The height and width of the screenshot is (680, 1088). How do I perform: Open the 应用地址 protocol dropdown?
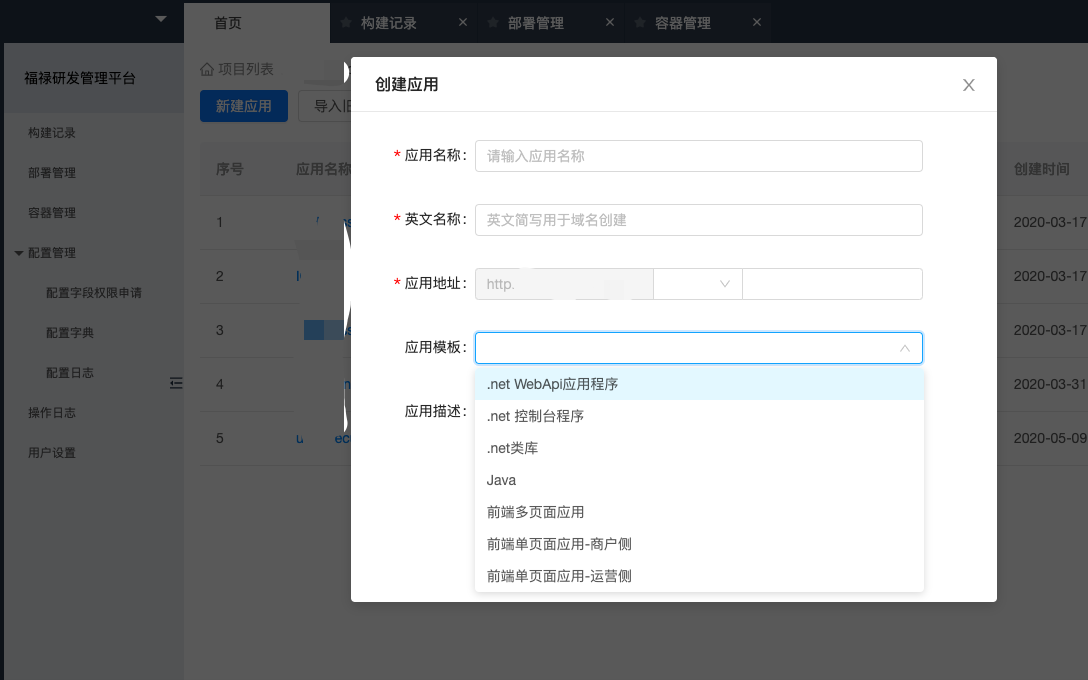click(697, 284)
